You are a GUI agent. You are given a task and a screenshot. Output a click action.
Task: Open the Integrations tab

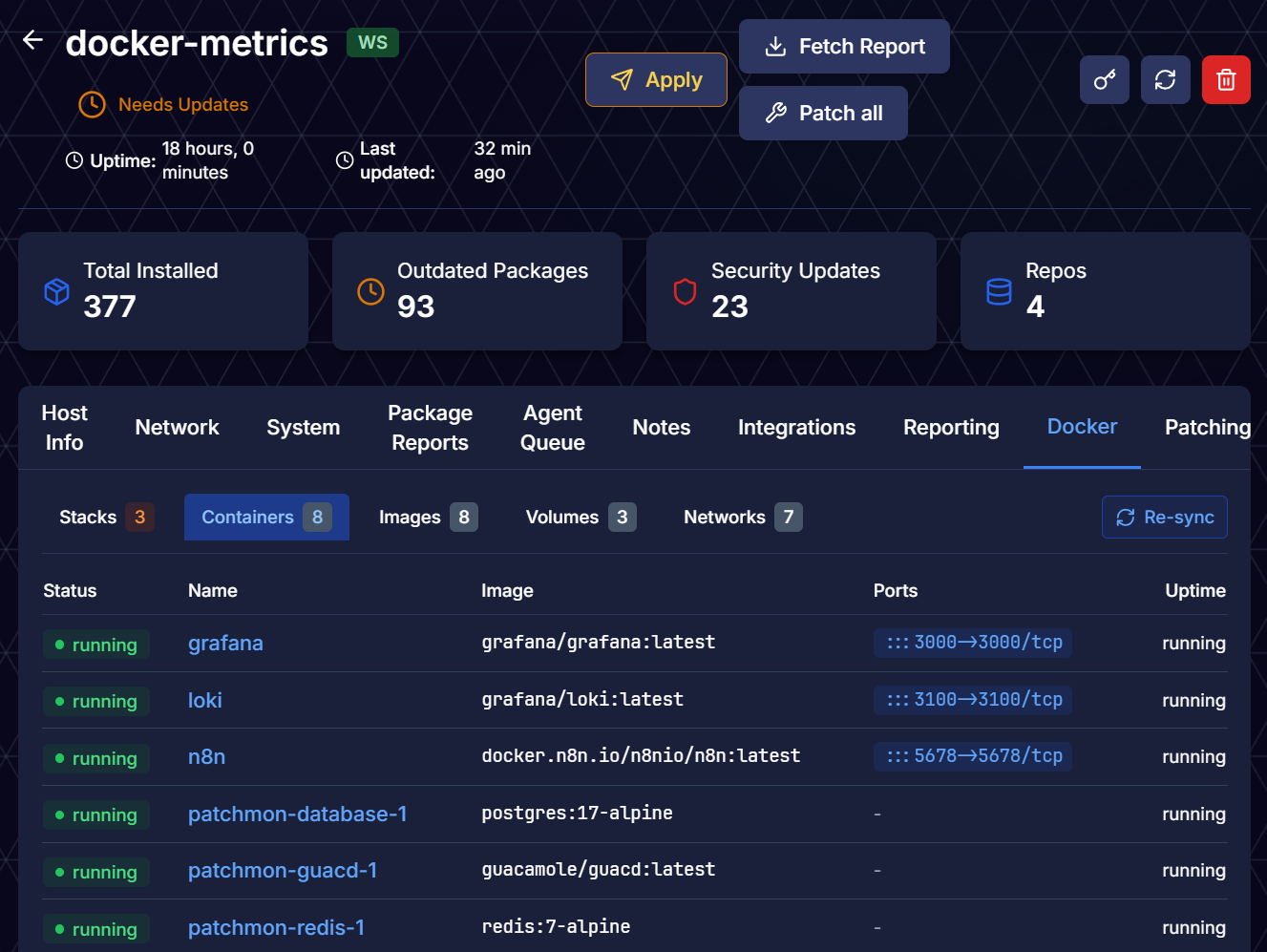[796, 428]
